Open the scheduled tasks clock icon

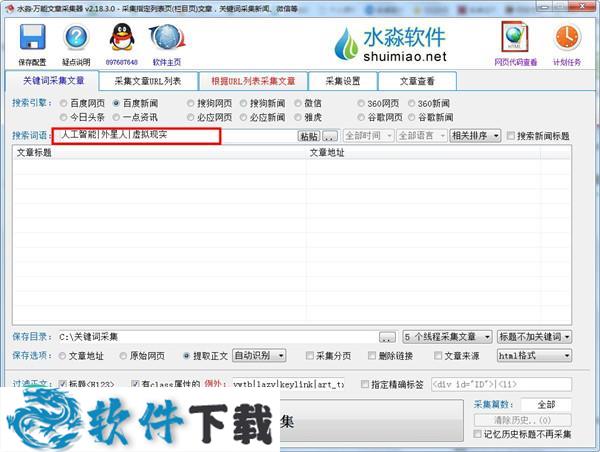pos(566,38)
